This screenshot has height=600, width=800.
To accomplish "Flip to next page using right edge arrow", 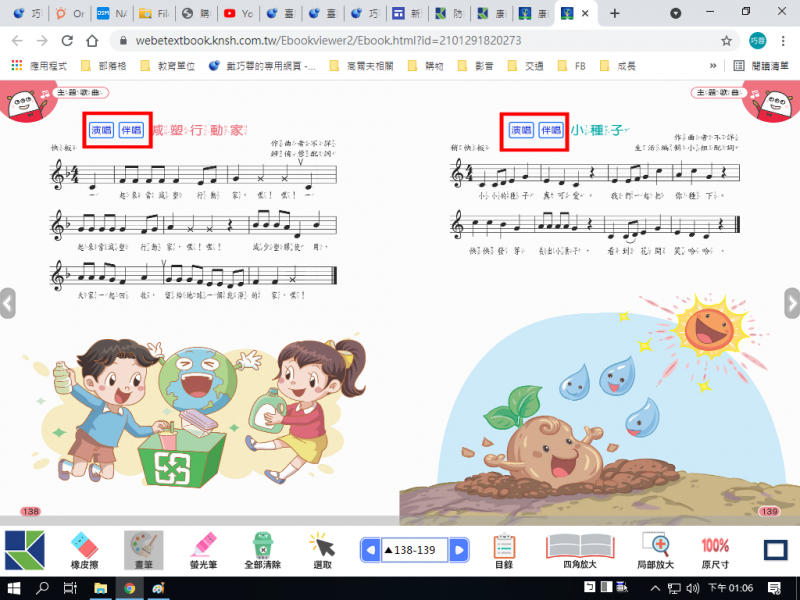I will click(791, 301).
